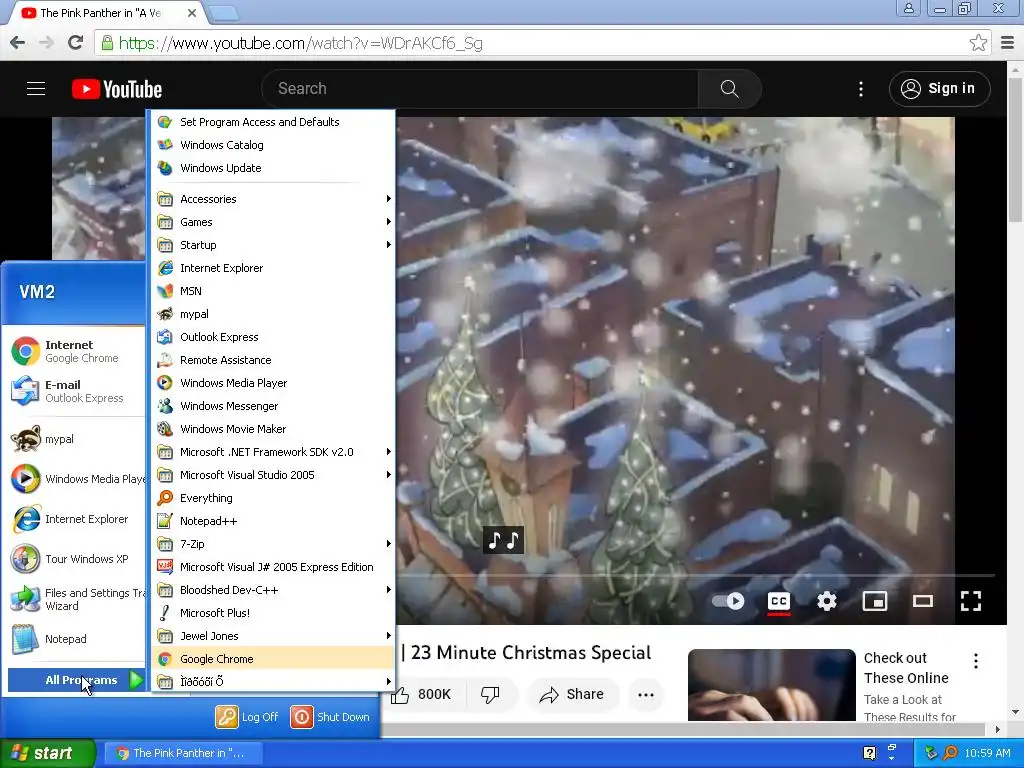Enter full screen with the player icon
The width and height of the screenshot is (1024, 768).
971,601
